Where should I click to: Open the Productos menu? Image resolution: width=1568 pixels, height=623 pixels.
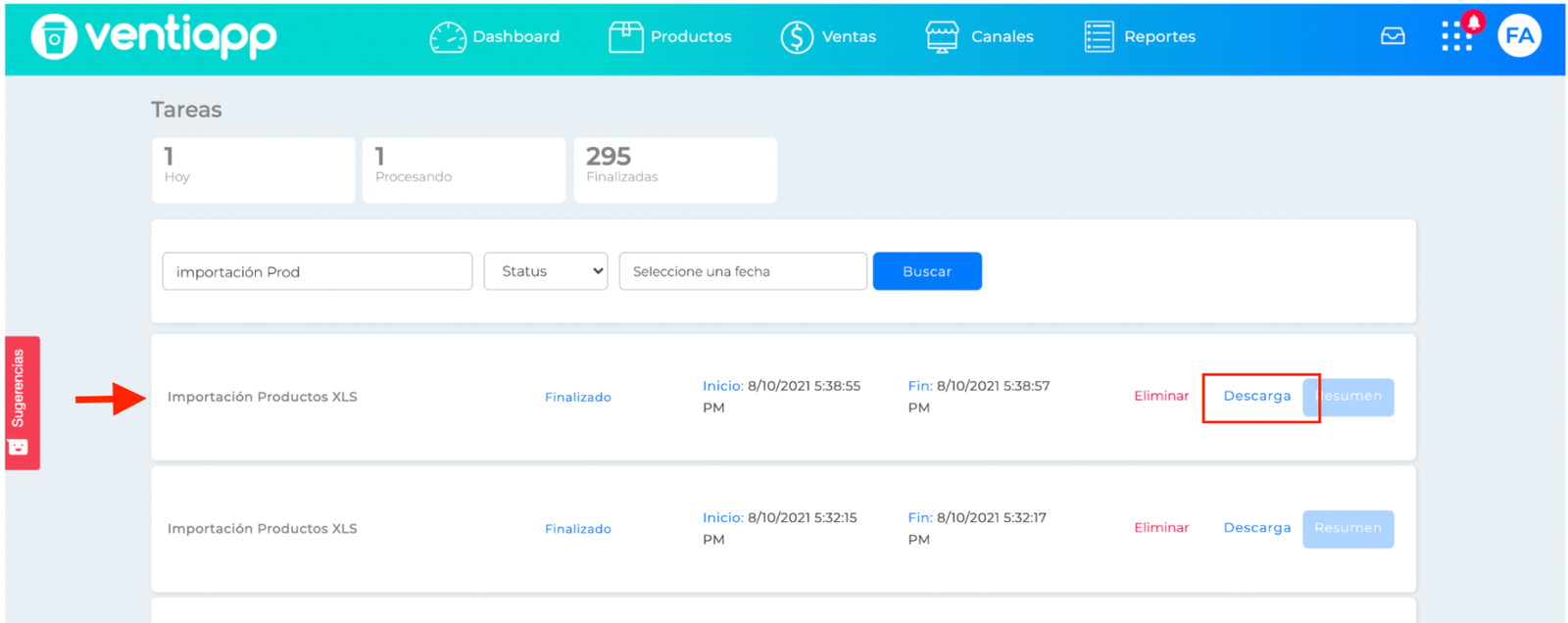691,37
